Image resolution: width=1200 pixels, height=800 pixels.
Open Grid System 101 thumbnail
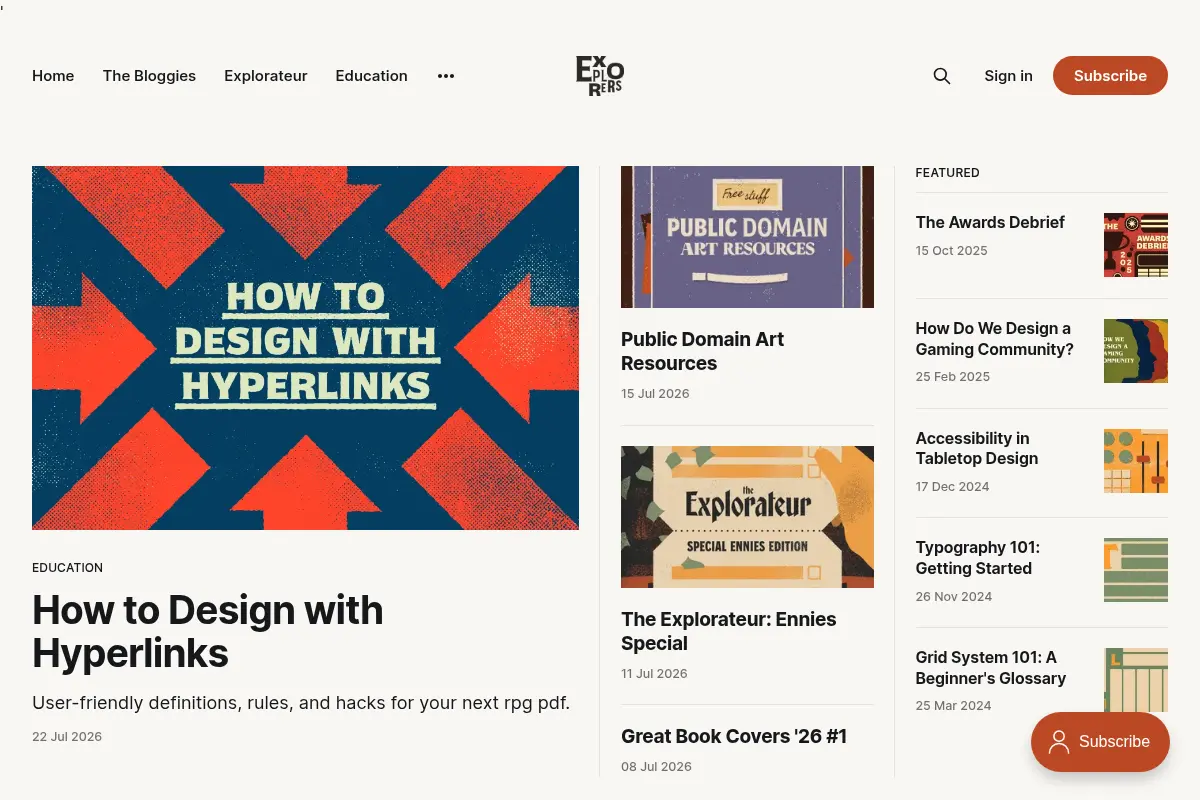coord(1136,680)
